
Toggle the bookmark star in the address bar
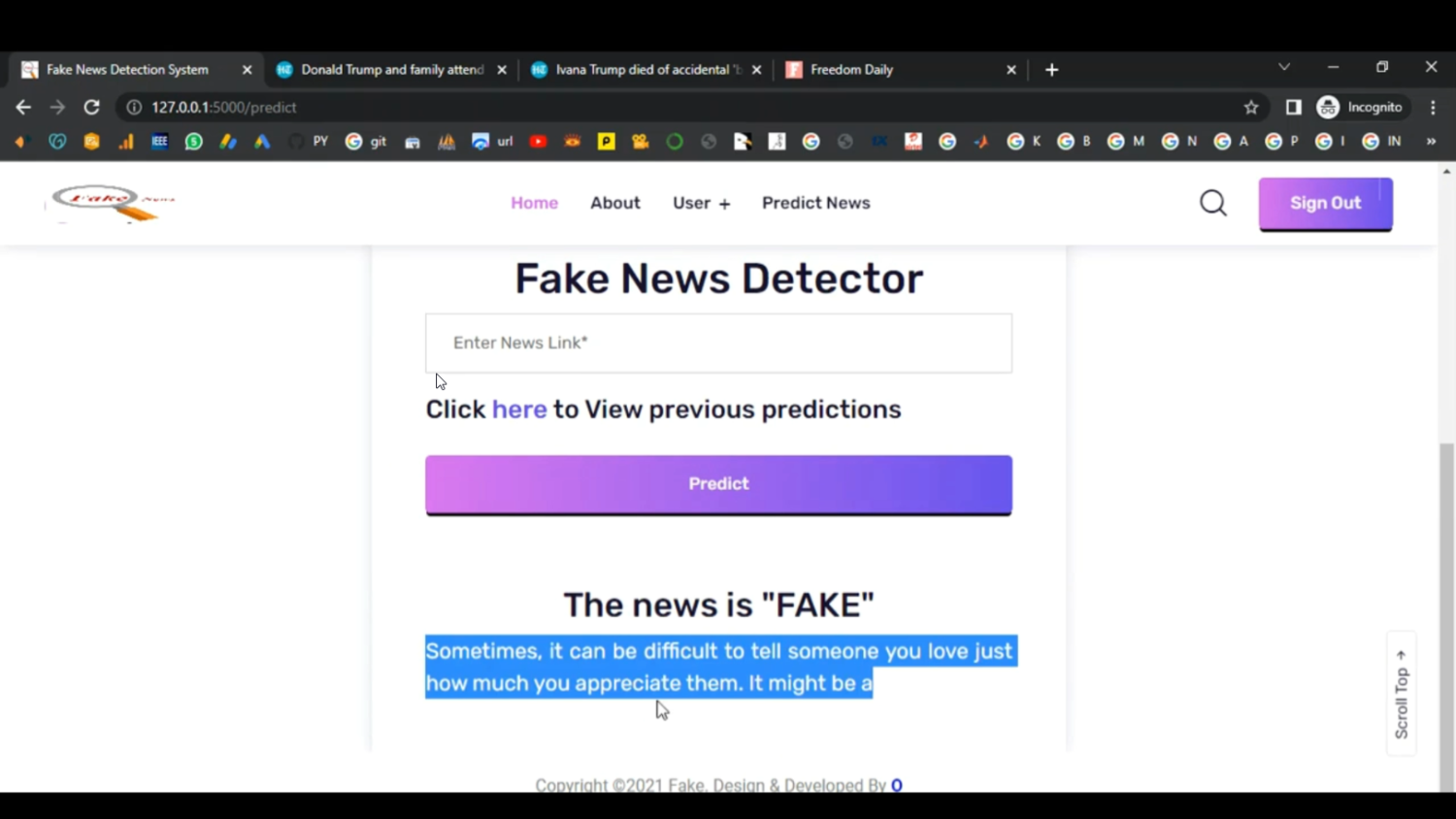pyautogui.click(x=1251, y=107)
